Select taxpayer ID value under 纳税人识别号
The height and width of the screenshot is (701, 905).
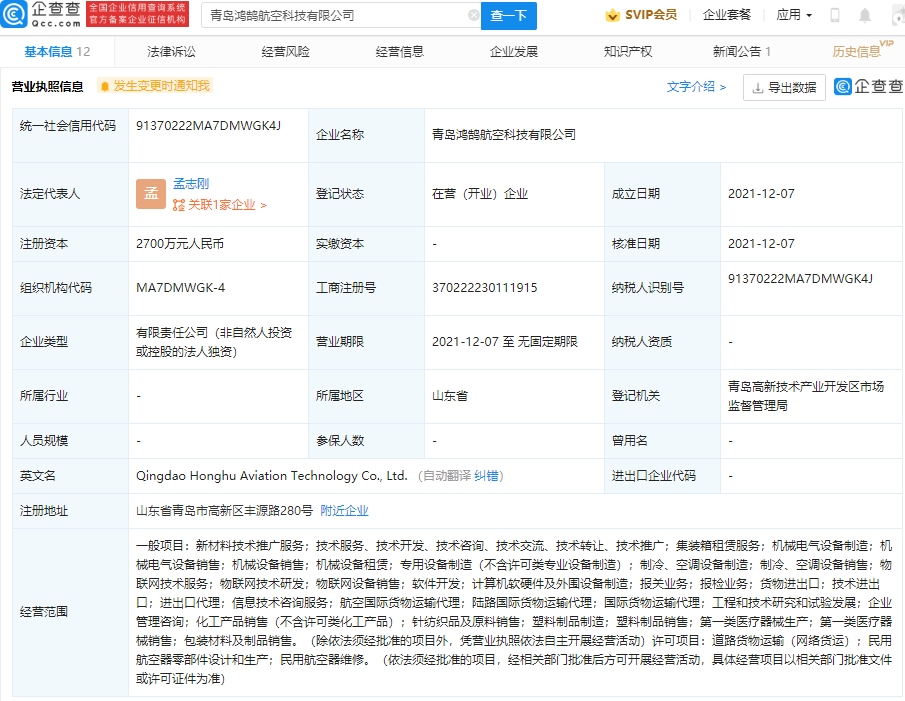[800, 279]
